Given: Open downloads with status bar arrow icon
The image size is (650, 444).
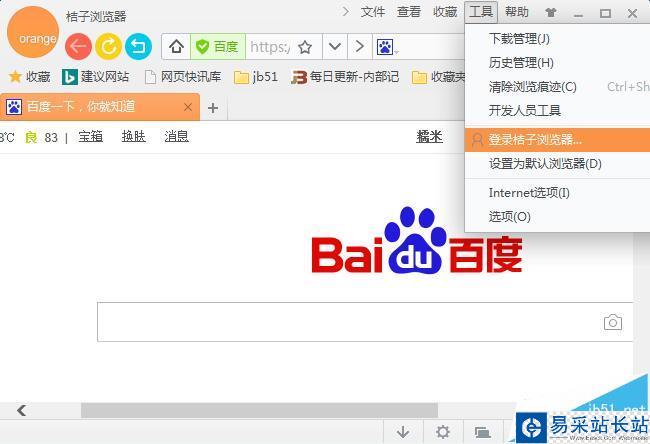Looking at the screenshot, I should pos(403,432).
